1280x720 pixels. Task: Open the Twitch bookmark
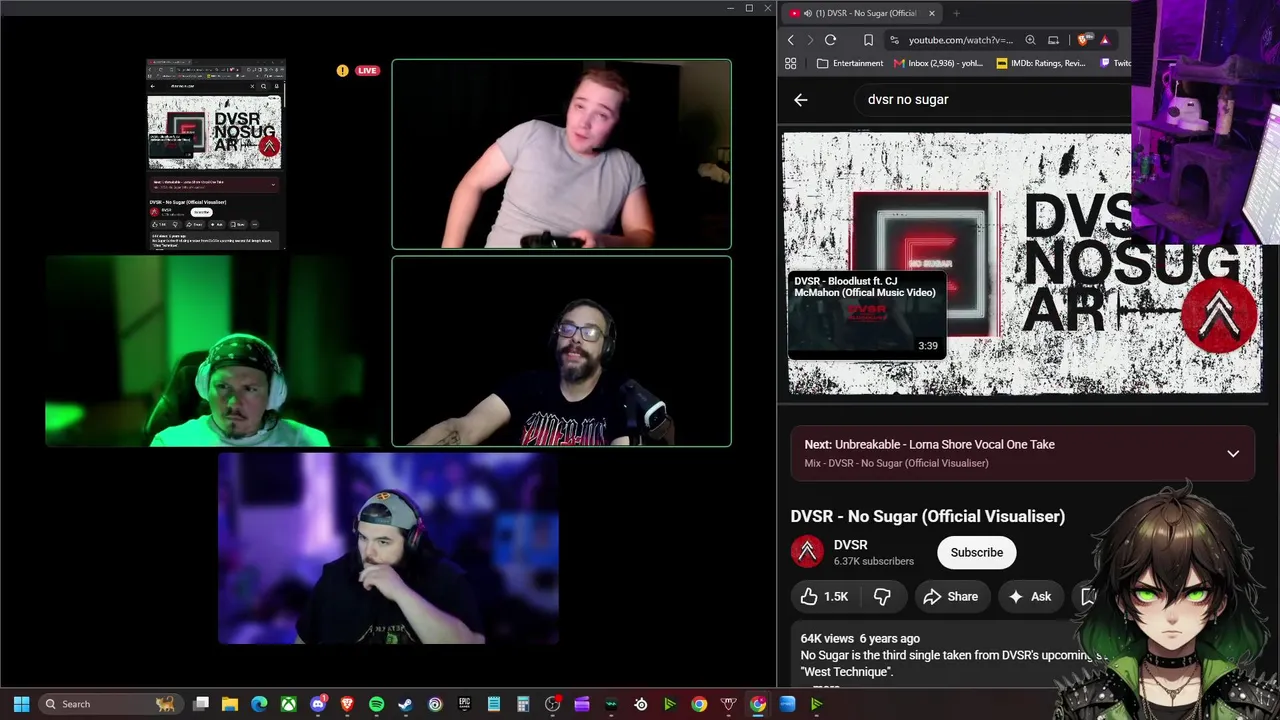1115,63
